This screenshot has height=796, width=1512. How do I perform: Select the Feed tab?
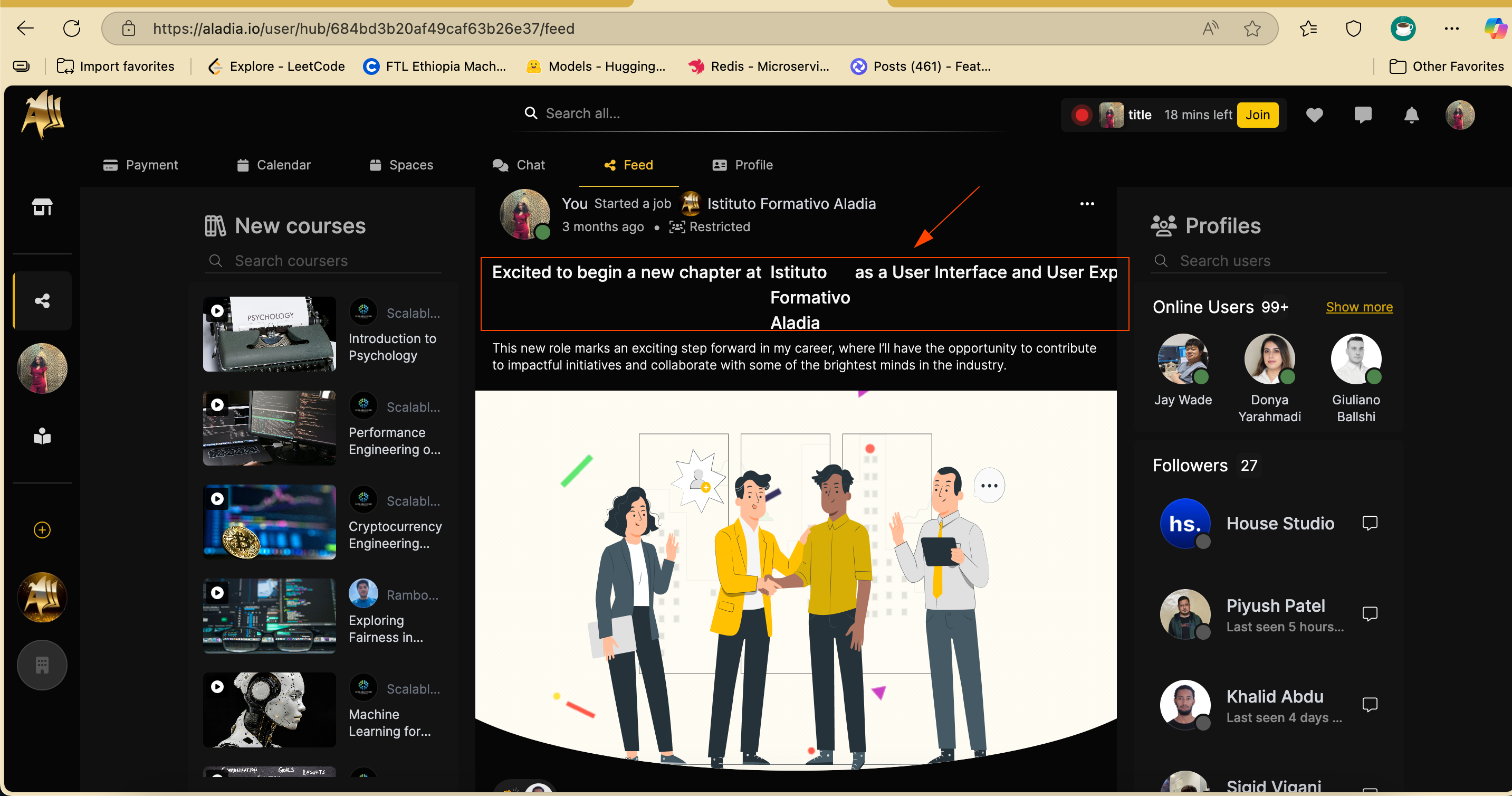click(629, 165)
